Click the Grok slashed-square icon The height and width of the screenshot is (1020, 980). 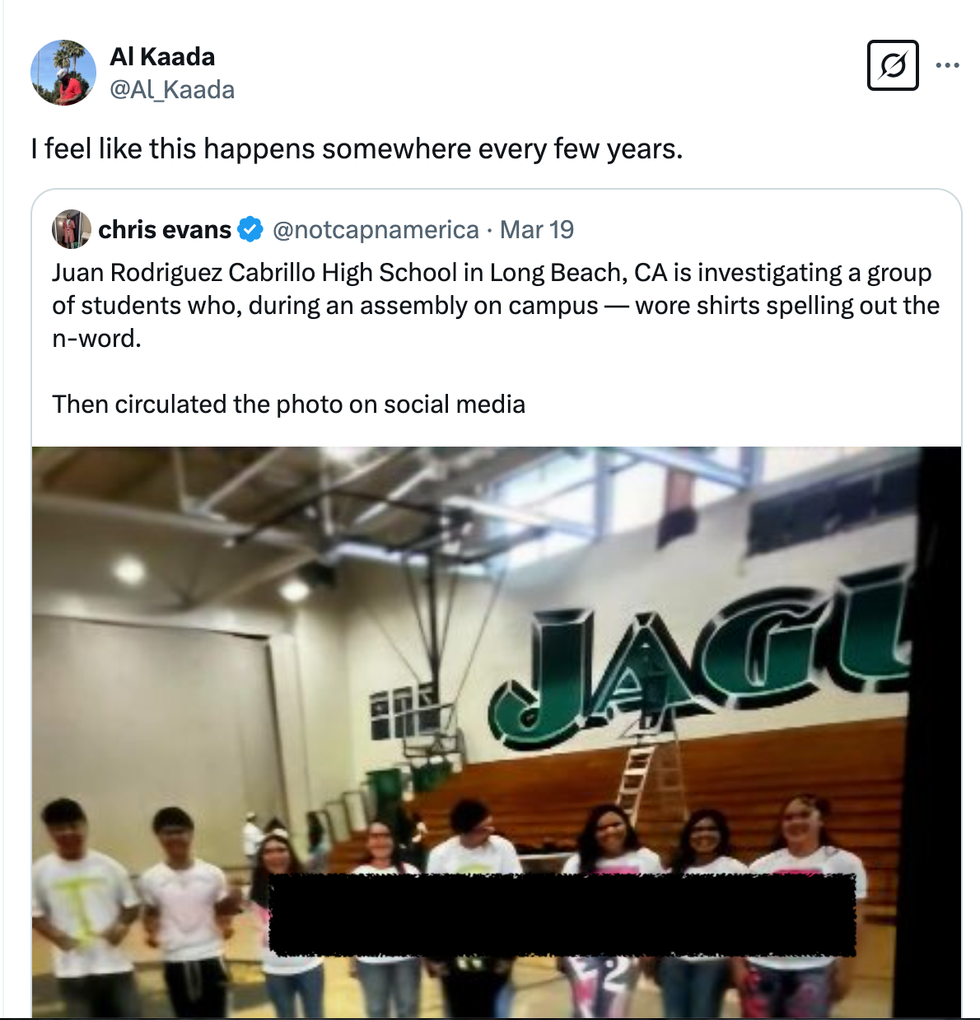point(892,66)
